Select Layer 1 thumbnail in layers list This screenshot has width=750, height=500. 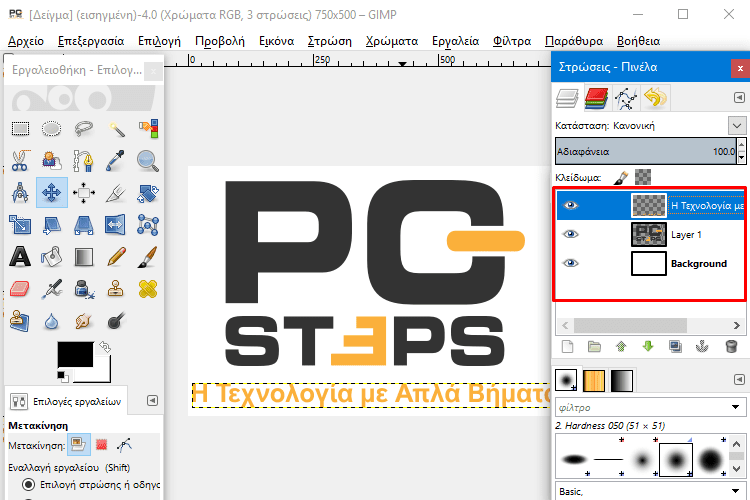[649, 234]
